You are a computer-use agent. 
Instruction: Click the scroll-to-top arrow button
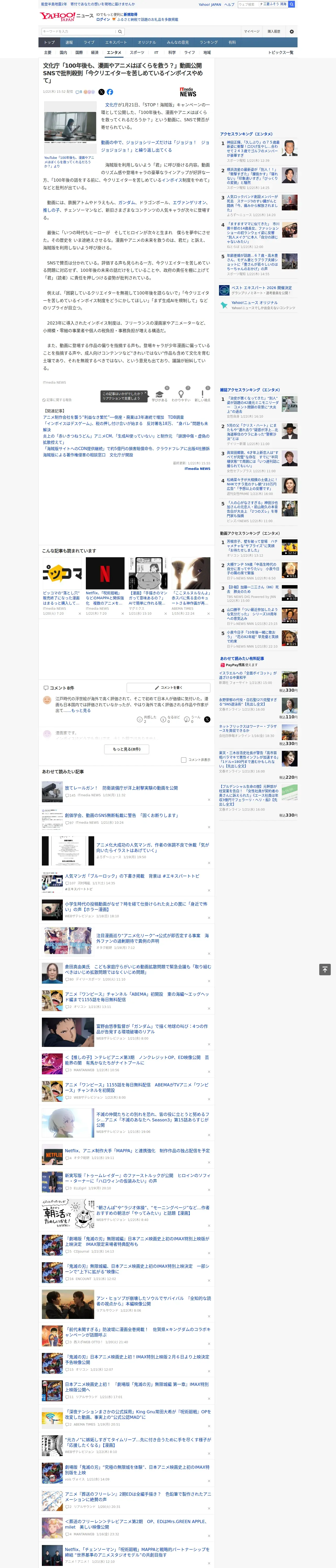tap(325, 969)
